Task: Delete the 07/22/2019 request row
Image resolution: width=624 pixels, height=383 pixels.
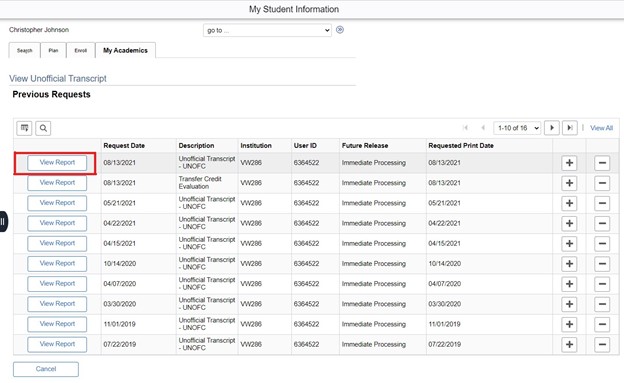Action: click(x=602, y=345)
